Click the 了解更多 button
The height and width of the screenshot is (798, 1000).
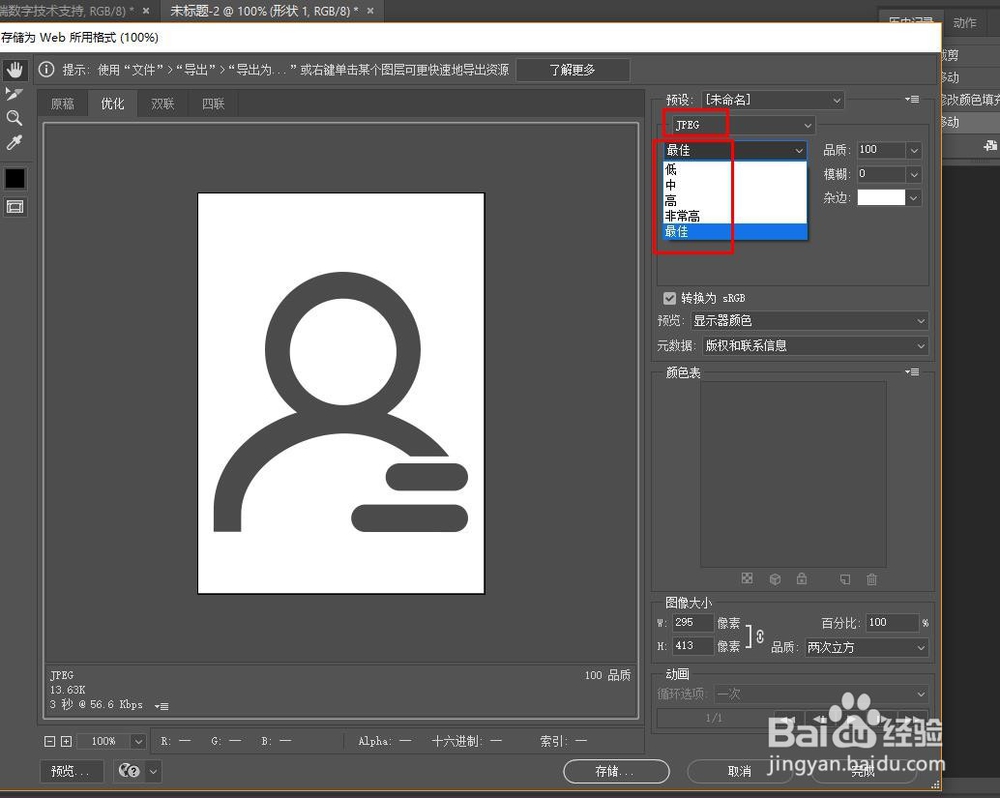pos(573,70)
